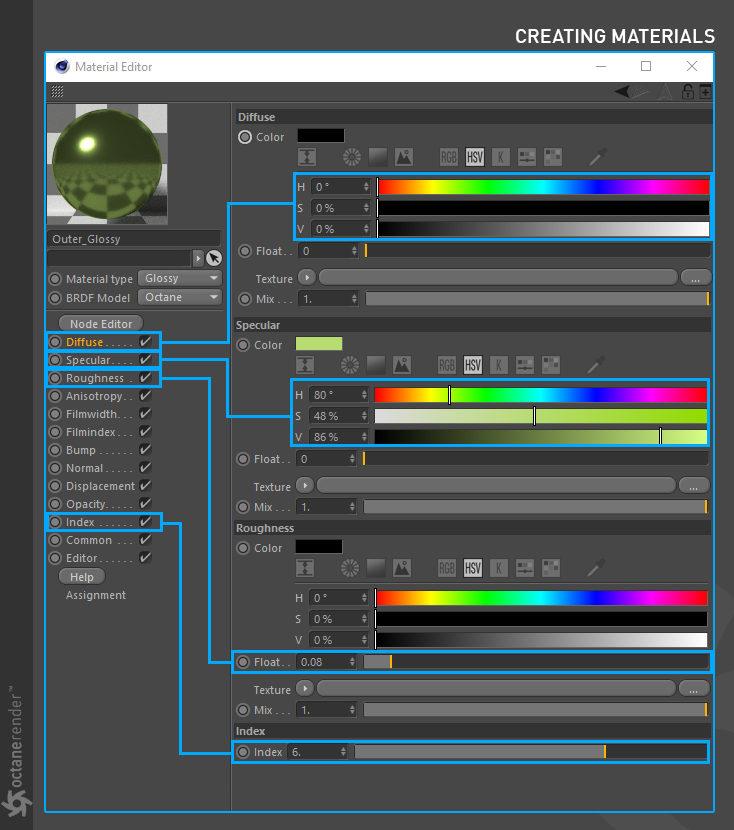Click the eyedropper icon in Diffuse section
Screen dimensions: 734x830
pos(597,157)
